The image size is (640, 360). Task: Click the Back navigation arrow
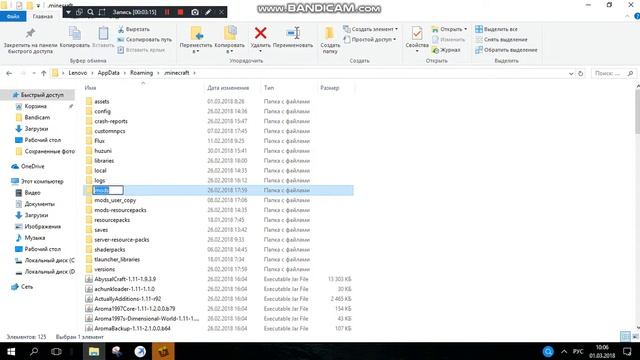click(x=9, y=73)
